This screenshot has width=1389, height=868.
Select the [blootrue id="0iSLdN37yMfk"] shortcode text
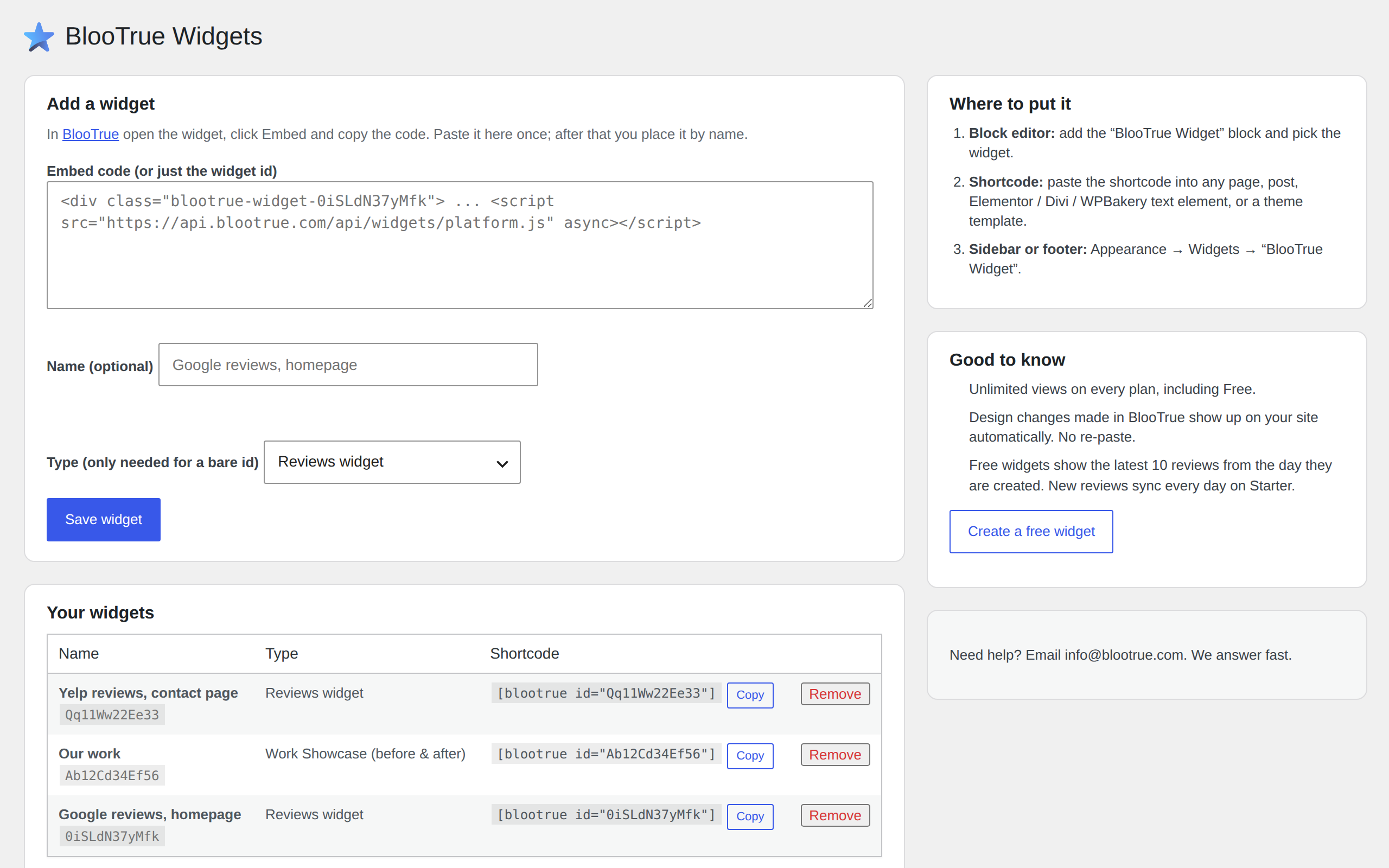[606, 815]
